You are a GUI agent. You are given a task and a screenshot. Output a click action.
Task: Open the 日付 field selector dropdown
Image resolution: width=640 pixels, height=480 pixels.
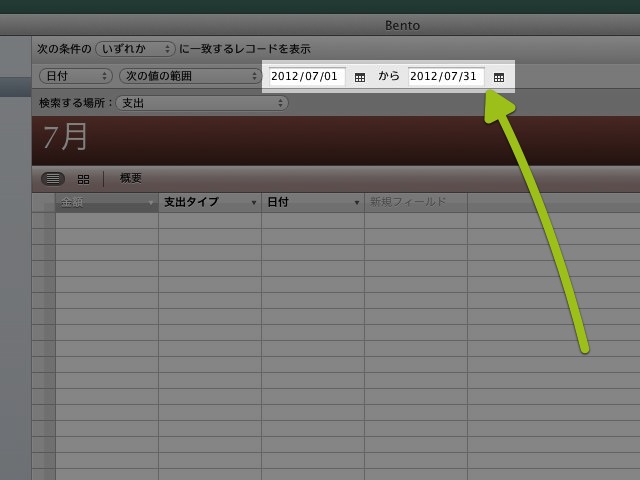coord(76,76)
